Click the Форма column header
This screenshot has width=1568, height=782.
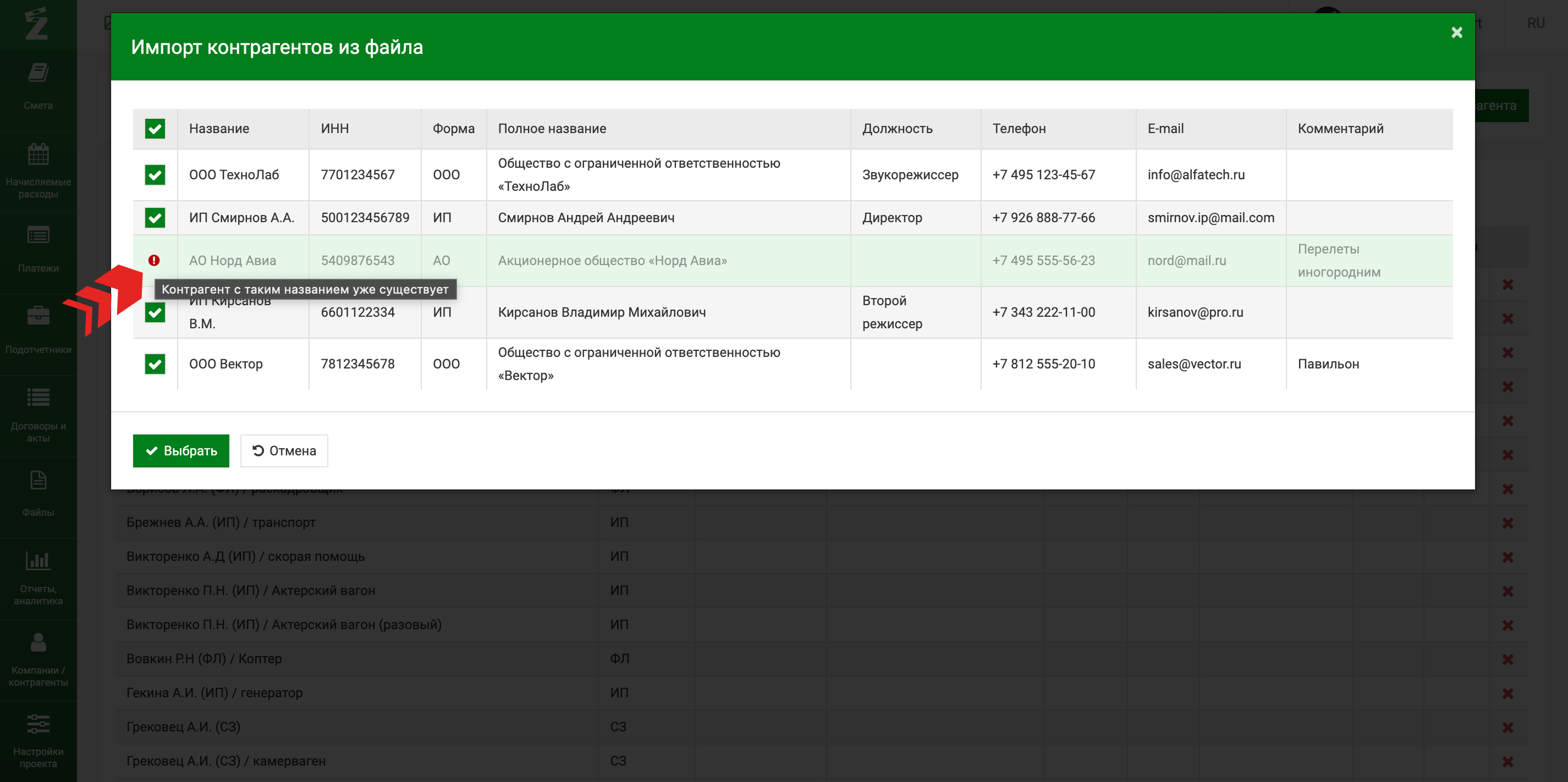click(x=454, y=128)
